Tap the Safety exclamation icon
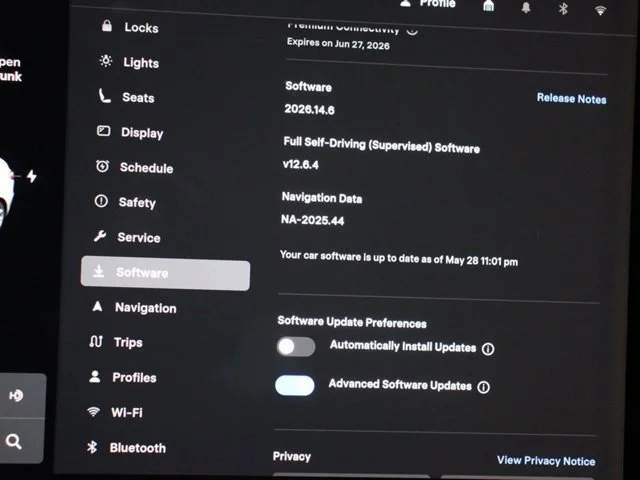The height and width of the screenshot is (480, 640). pyautogui.click(x=101, y=201)
